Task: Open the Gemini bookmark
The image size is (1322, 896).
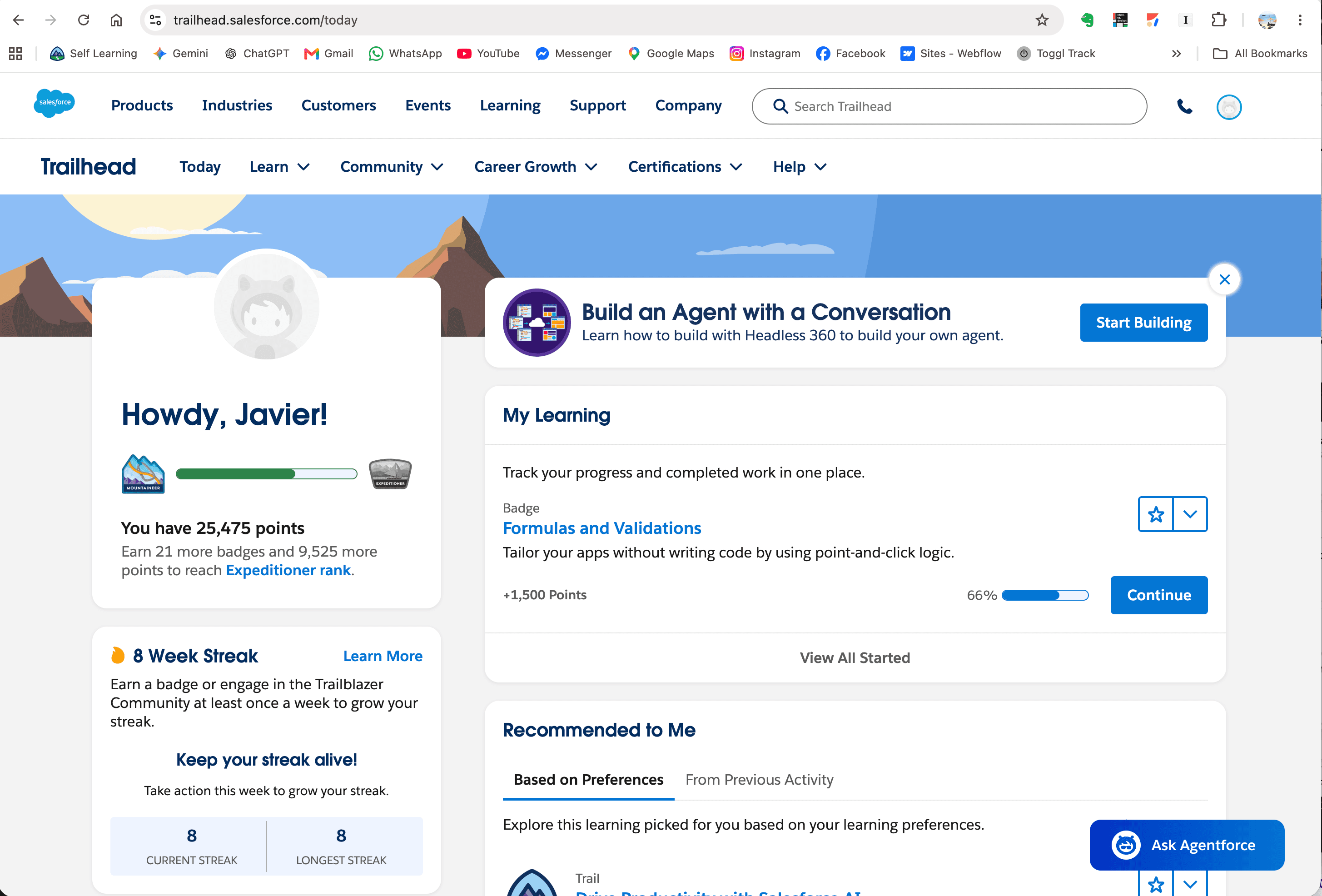Action: (181, 54)
